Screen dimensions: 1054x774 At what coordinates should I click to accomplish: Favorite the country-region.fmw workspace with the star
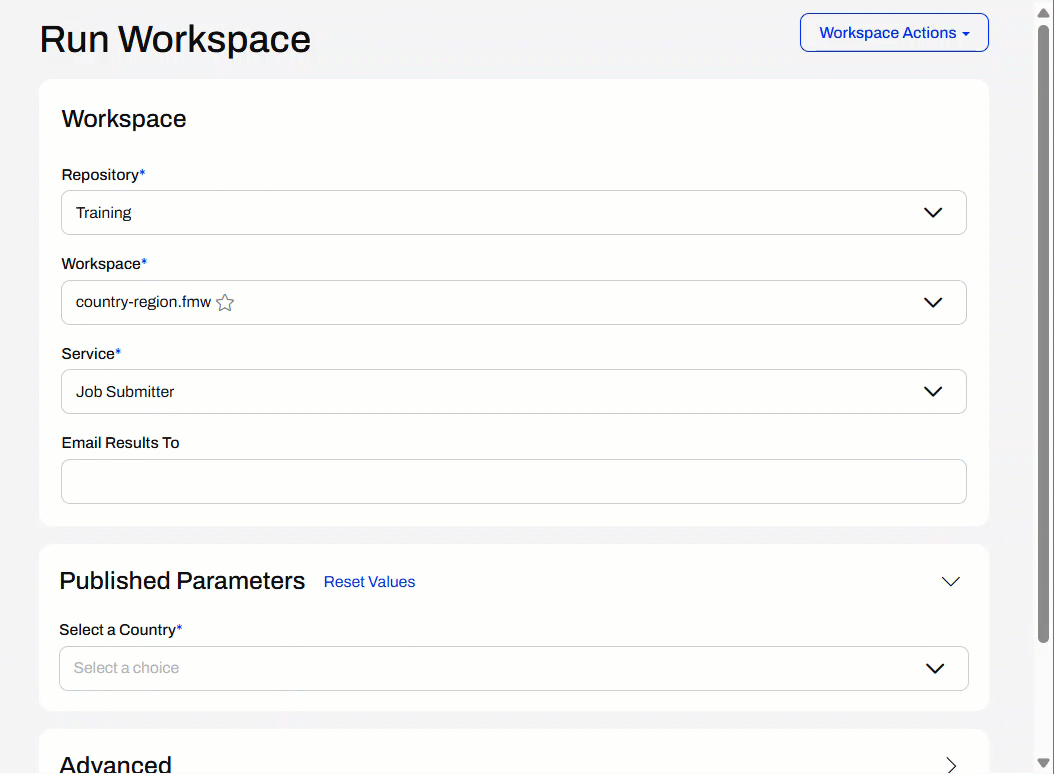point(225,303)
